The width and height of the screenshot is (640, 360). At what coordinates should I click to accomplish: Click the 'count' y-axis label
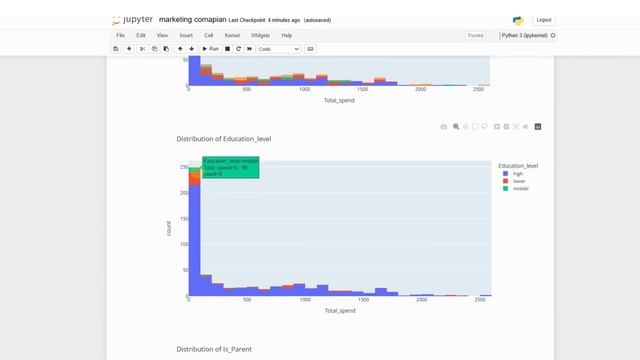pyautogui.click(x=169, y=228)
